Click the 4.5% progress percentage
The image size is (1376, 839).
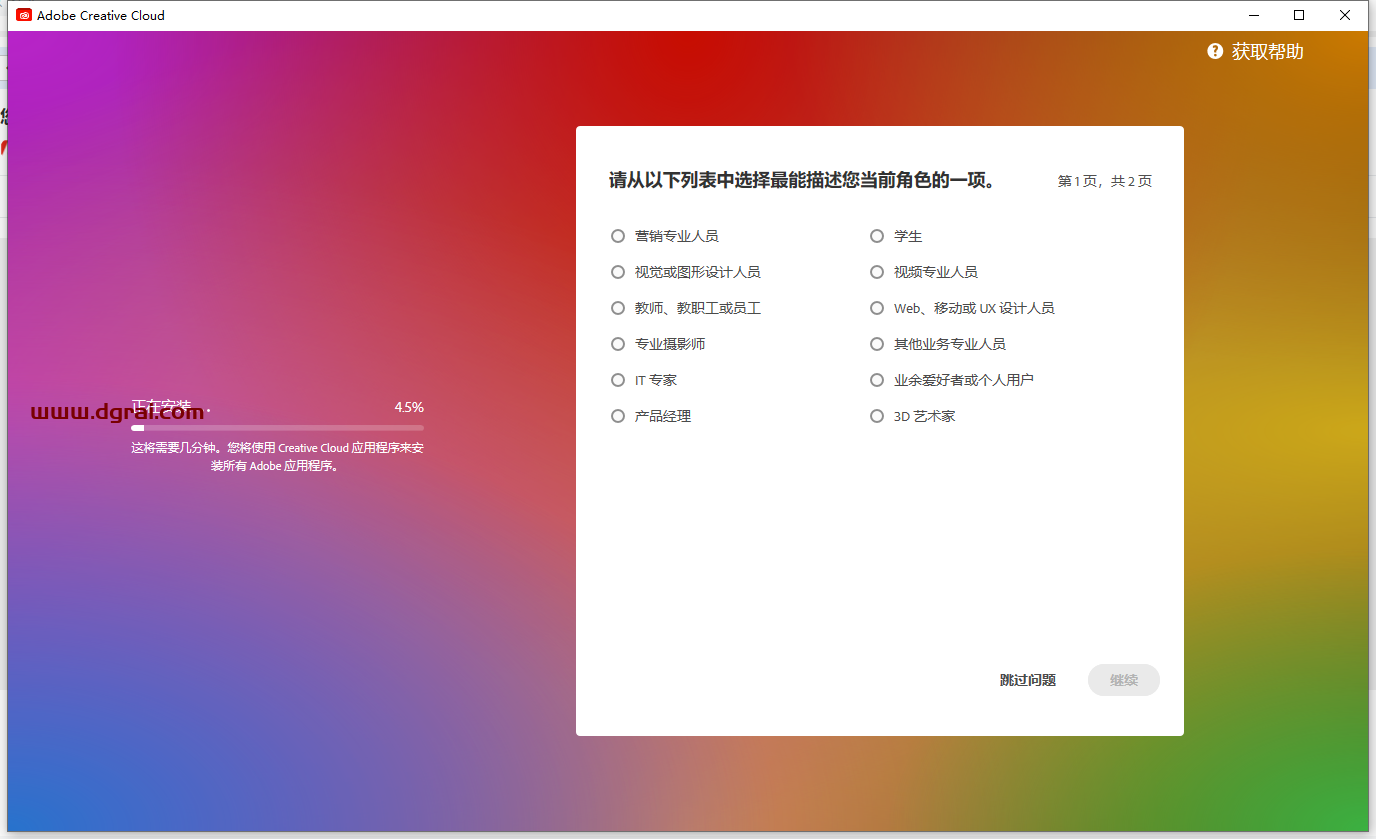click(409, 407)
